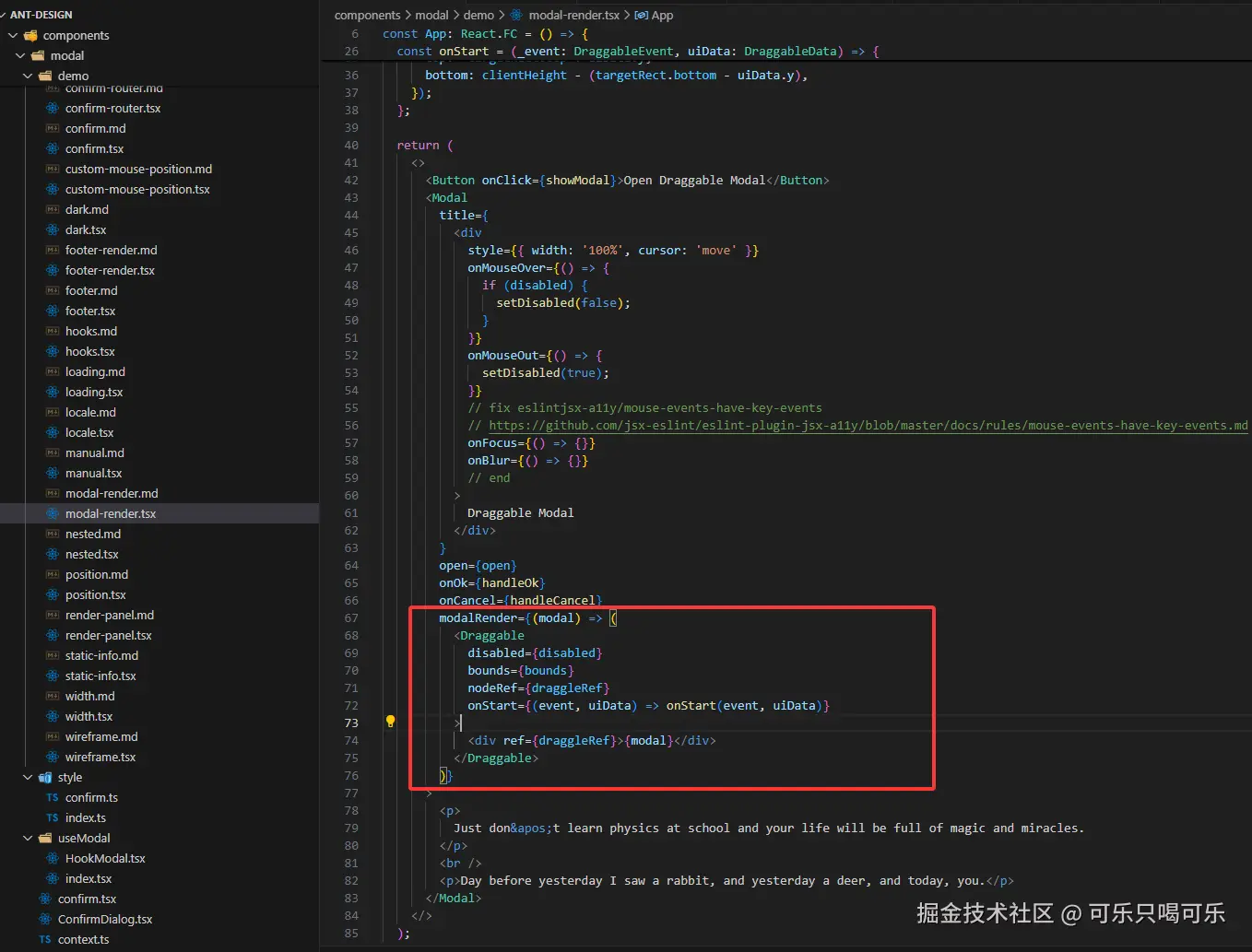Open modal-render.md in the explorer

112,493
